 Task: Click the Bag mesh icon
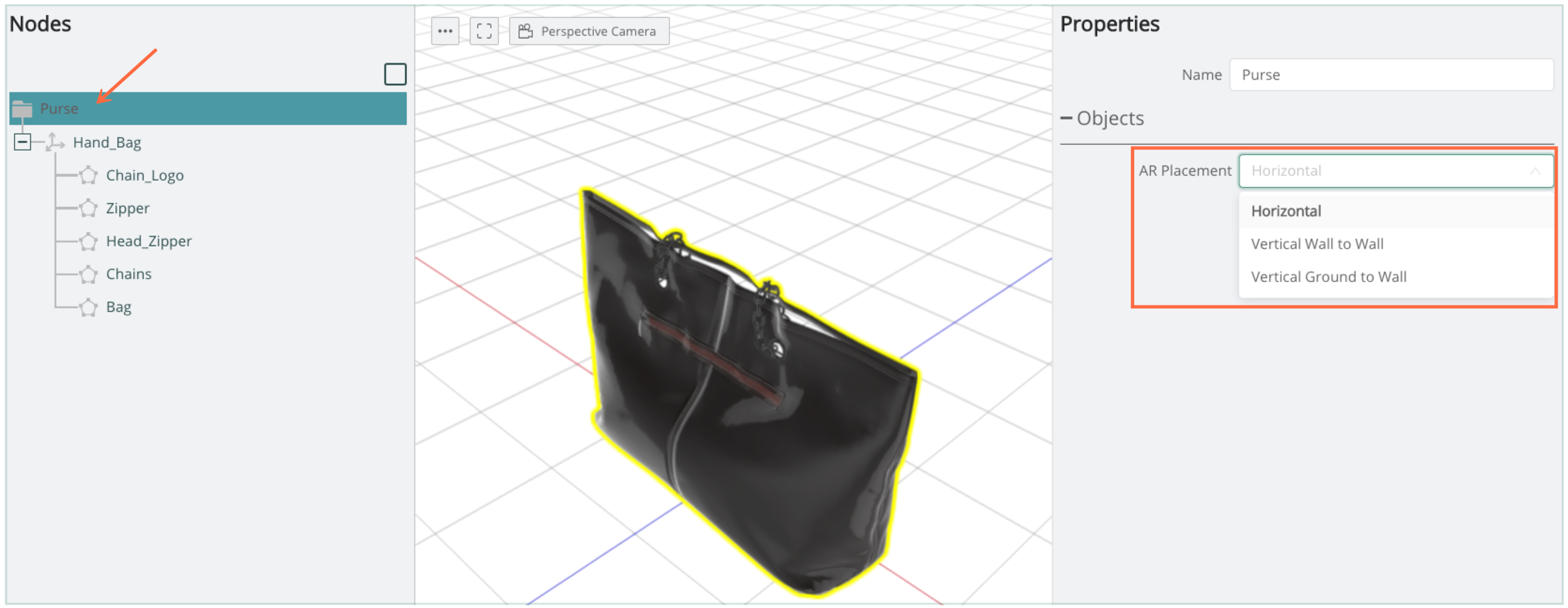88,307
